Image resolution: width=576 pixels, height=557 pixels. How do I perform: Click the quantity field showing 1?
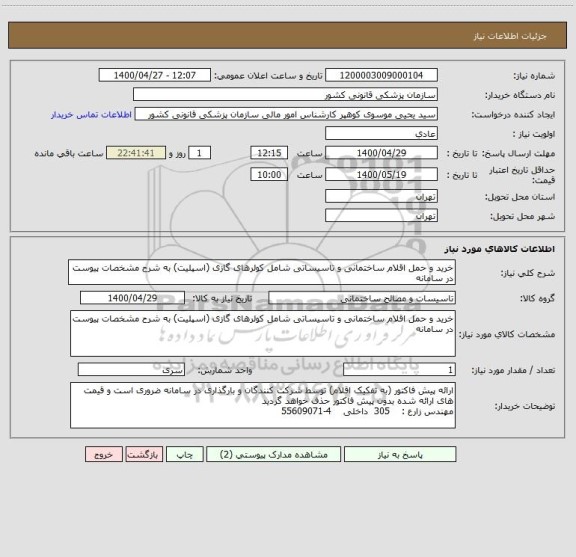(x=399, y=370)
